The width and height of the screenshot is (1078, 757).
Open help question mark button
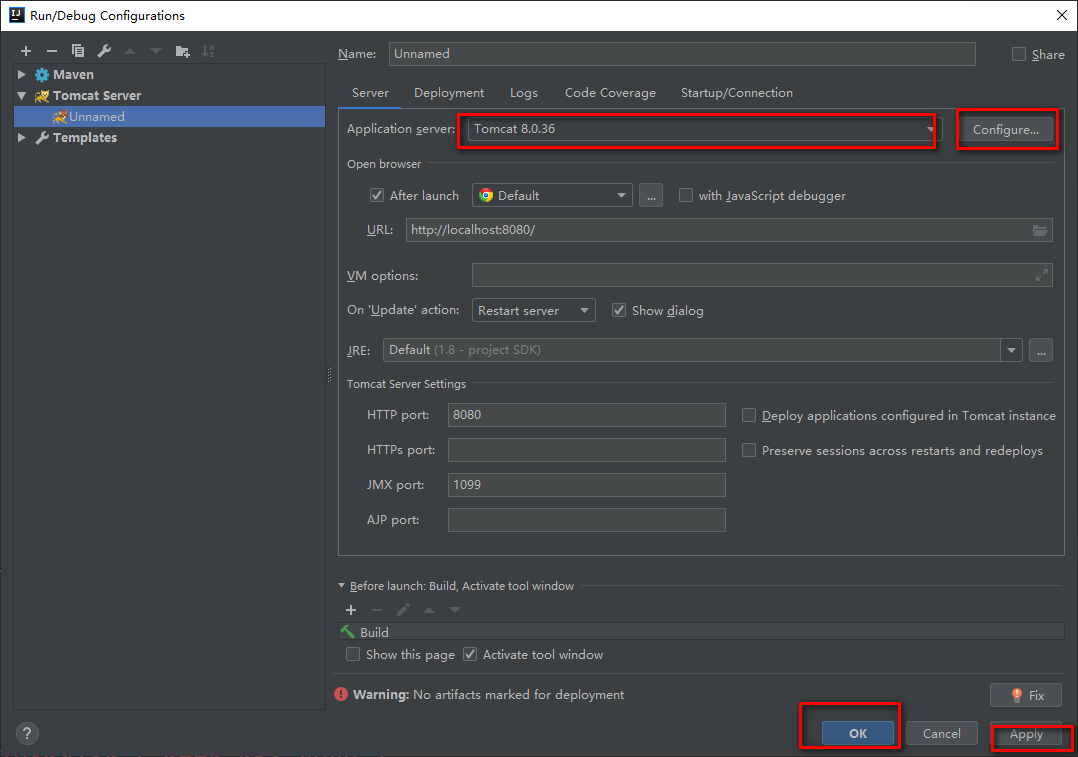point(27,734)
